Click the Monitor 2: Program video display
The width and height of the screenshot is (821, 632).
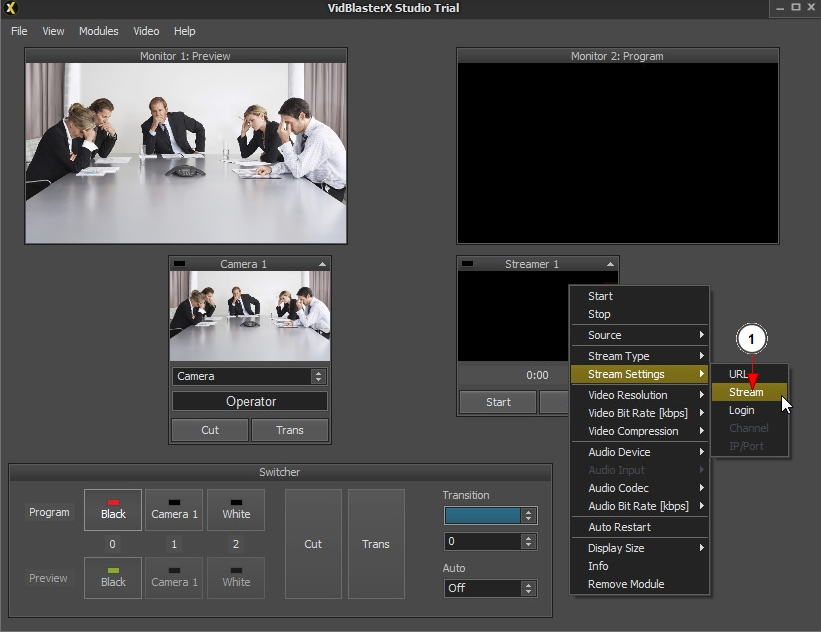618,153
